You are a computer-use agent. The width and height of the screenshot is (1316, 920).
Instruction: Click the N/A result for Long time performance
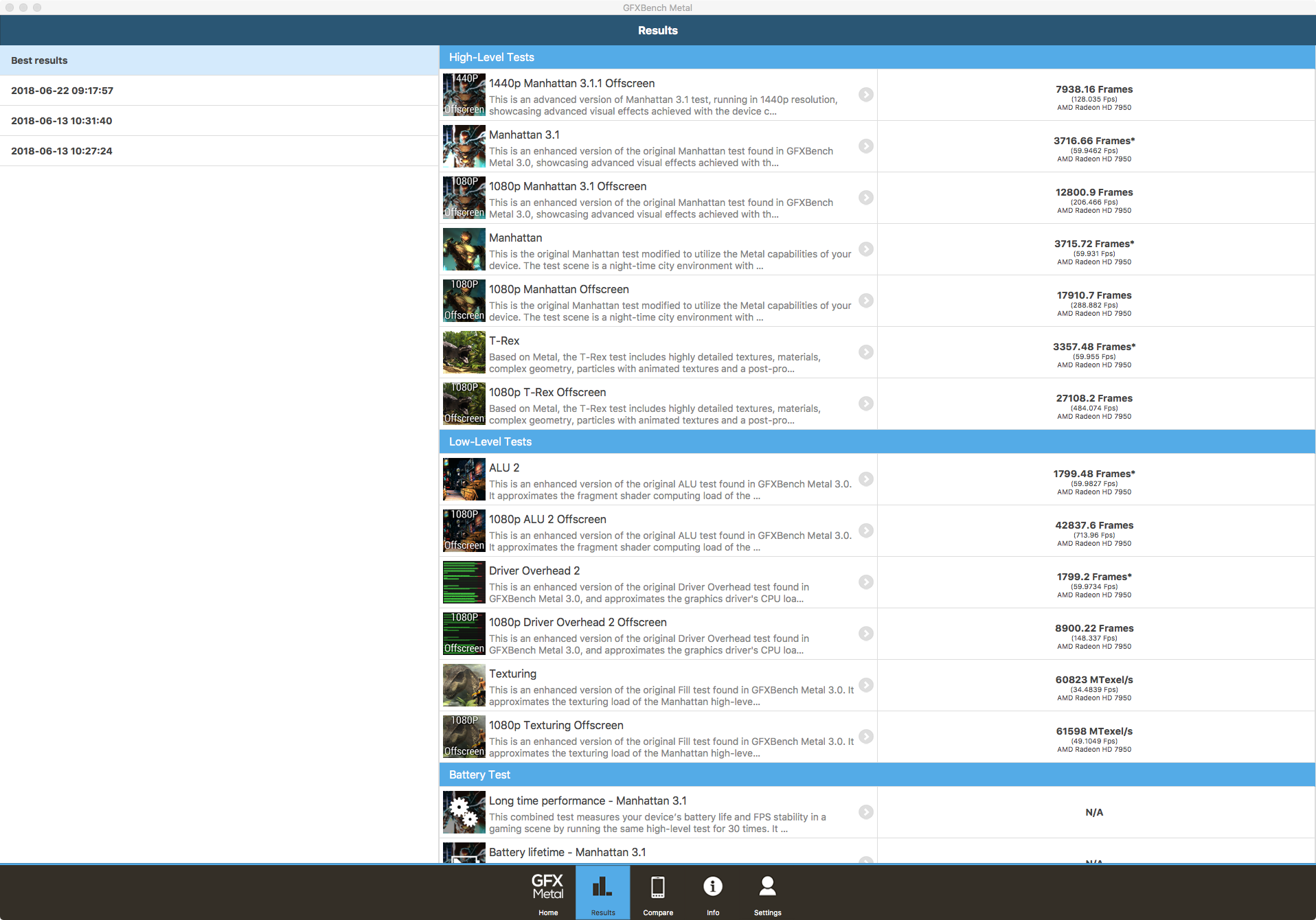[x=1094, y=812]
